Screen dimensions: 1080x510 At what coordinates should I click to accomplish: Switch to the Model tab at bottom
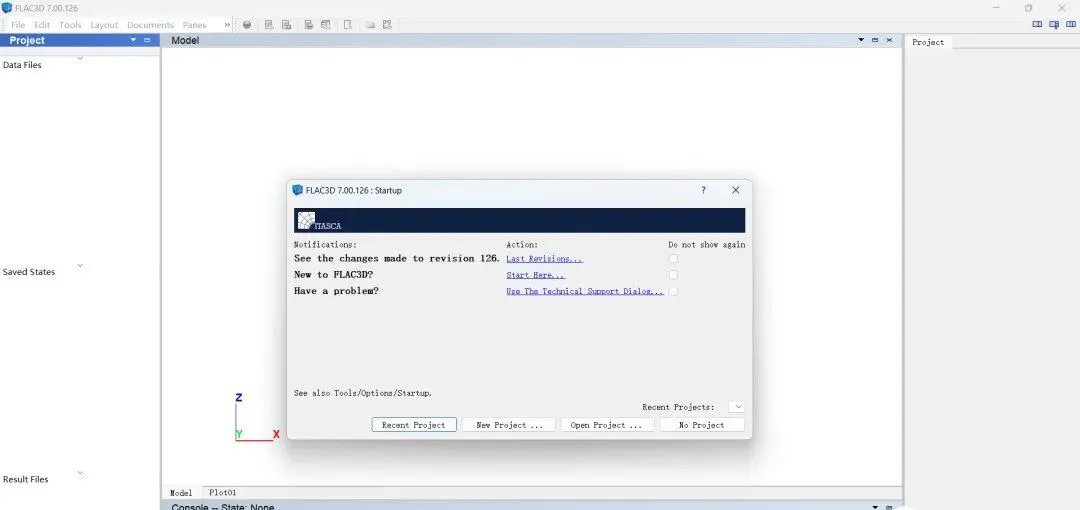pyautogui.click(x=181, y=493)
